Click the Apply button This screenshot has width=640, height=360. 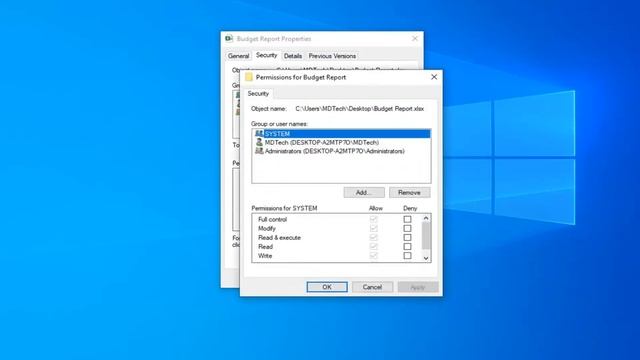[x=418, y=287]
